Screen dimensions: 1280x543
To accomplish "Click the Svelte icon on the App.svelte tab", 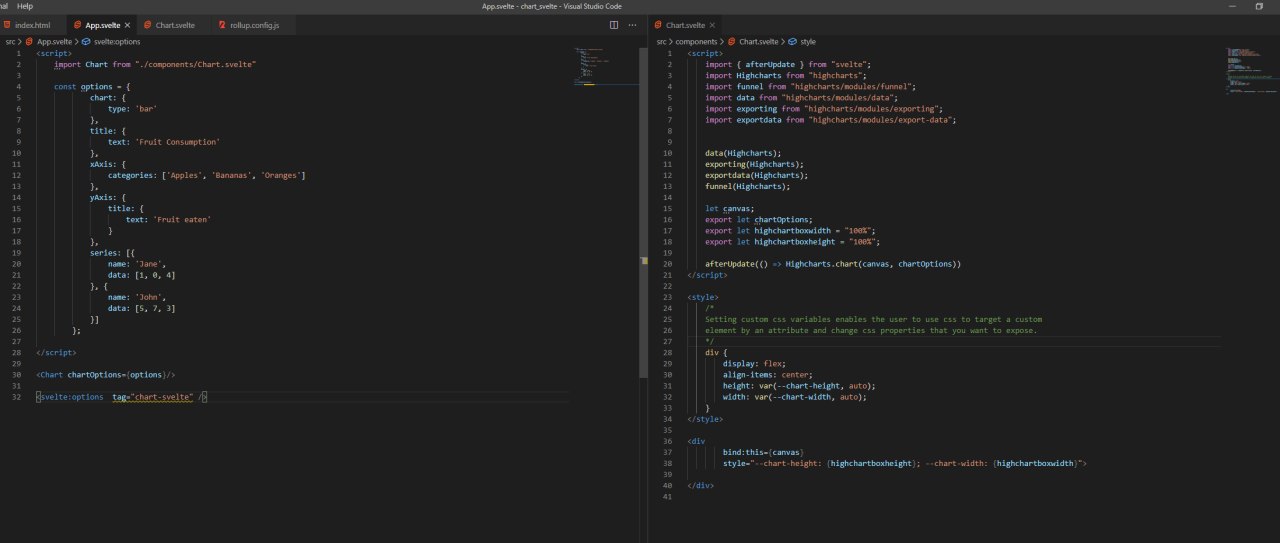I will tap(77, 24).
